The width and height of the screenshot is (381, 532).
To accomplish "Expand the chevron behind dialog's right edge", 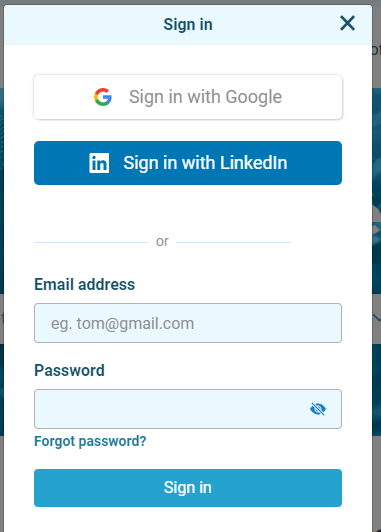I will pos(377,318).
